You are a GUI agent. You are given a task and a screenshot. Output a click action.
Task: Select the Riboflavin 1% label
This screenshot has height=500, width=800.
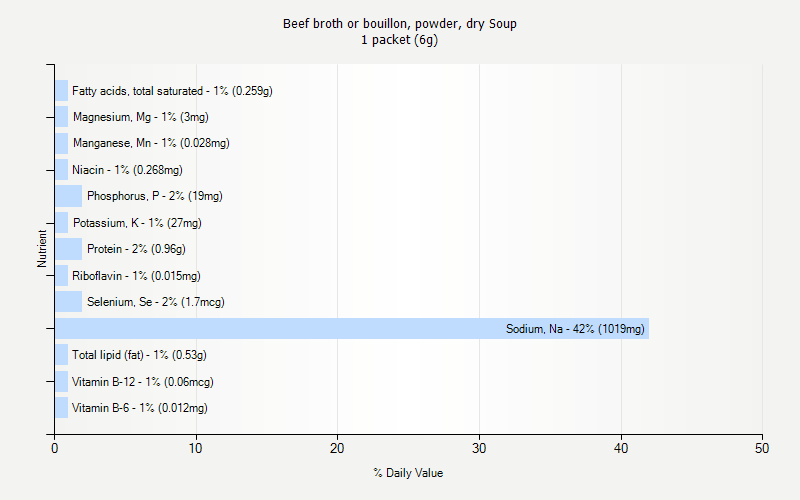136,276
